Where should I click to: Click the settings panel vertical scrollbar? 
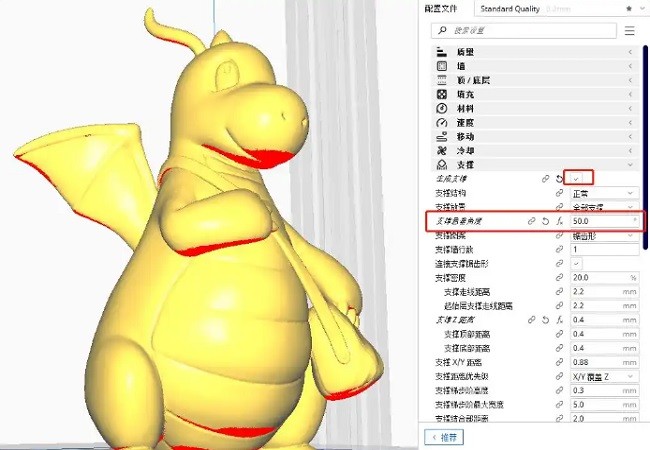pos(645,147)
